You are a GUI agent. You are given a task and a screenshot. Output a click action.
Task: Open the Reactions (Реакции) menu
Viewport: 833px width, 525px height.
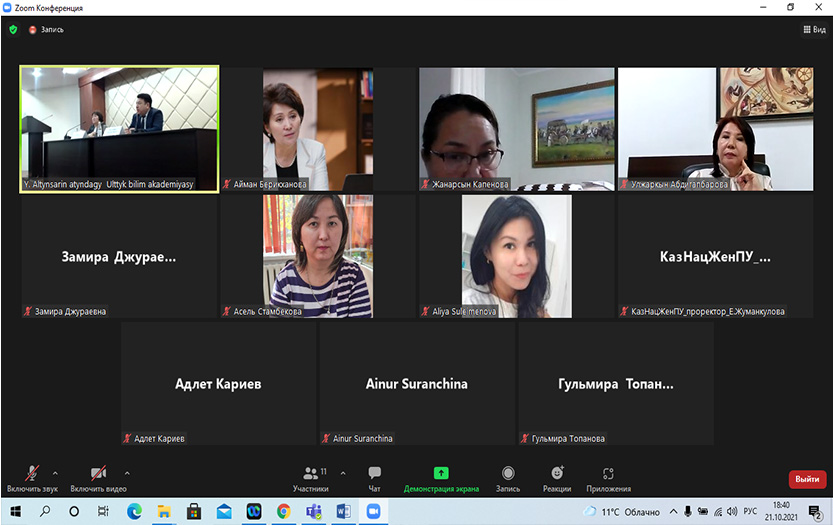point(557,473)
